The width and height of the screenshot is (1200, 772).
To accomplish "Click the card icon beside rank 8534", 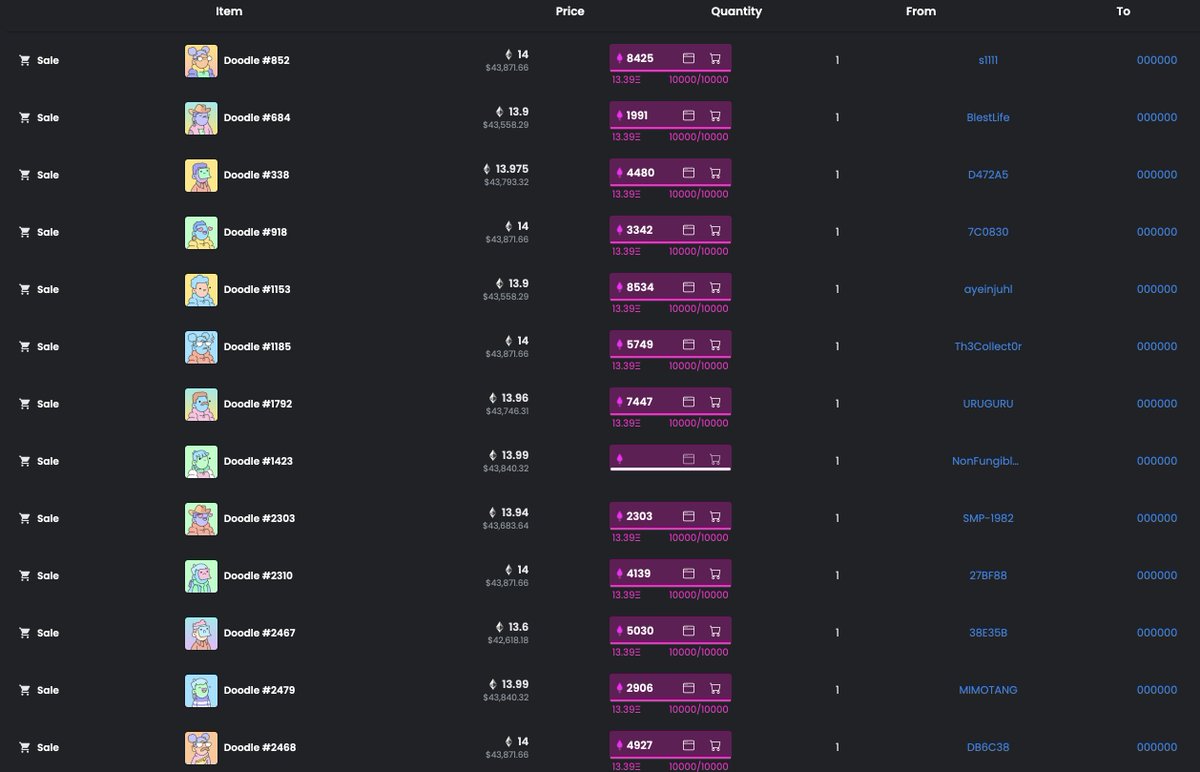I will click(x=688, y=287).
